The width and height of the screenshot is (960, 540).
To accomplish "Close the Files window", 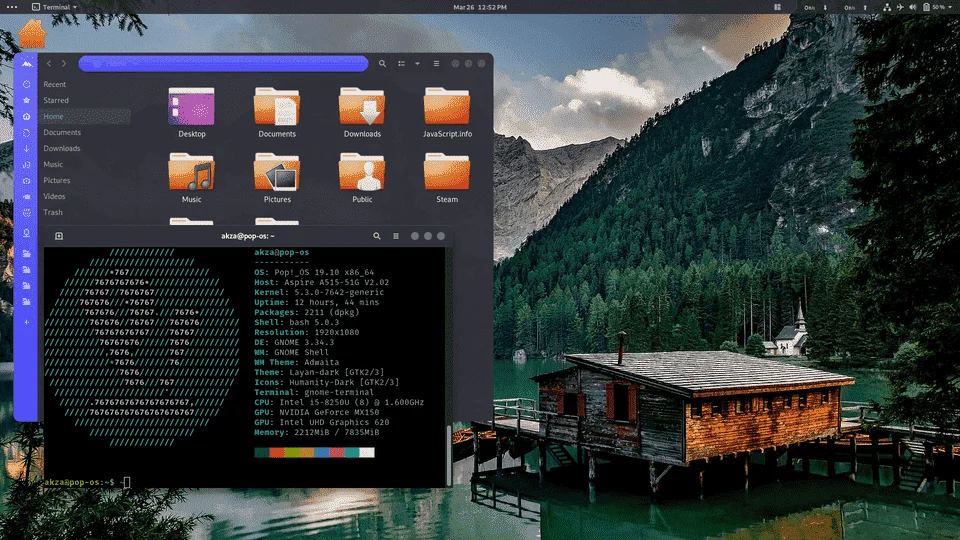I will [482, 63].
